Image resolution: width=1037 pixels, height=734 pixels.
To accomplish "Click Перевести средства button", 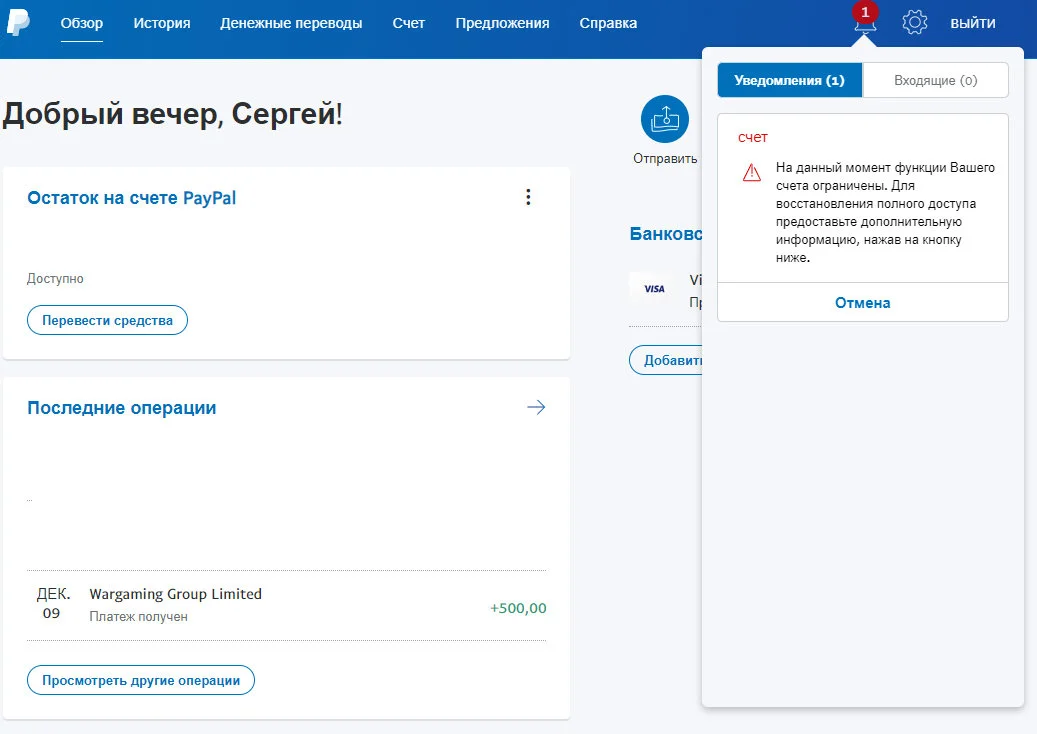I will pos(107,320).
